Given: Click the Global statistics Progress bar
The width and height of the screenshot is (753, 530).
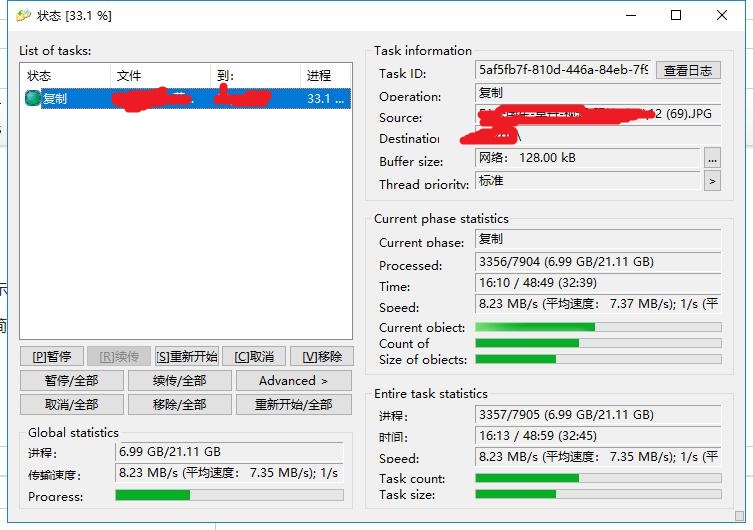Looking at the screenshot, I should tap(229, 495).
